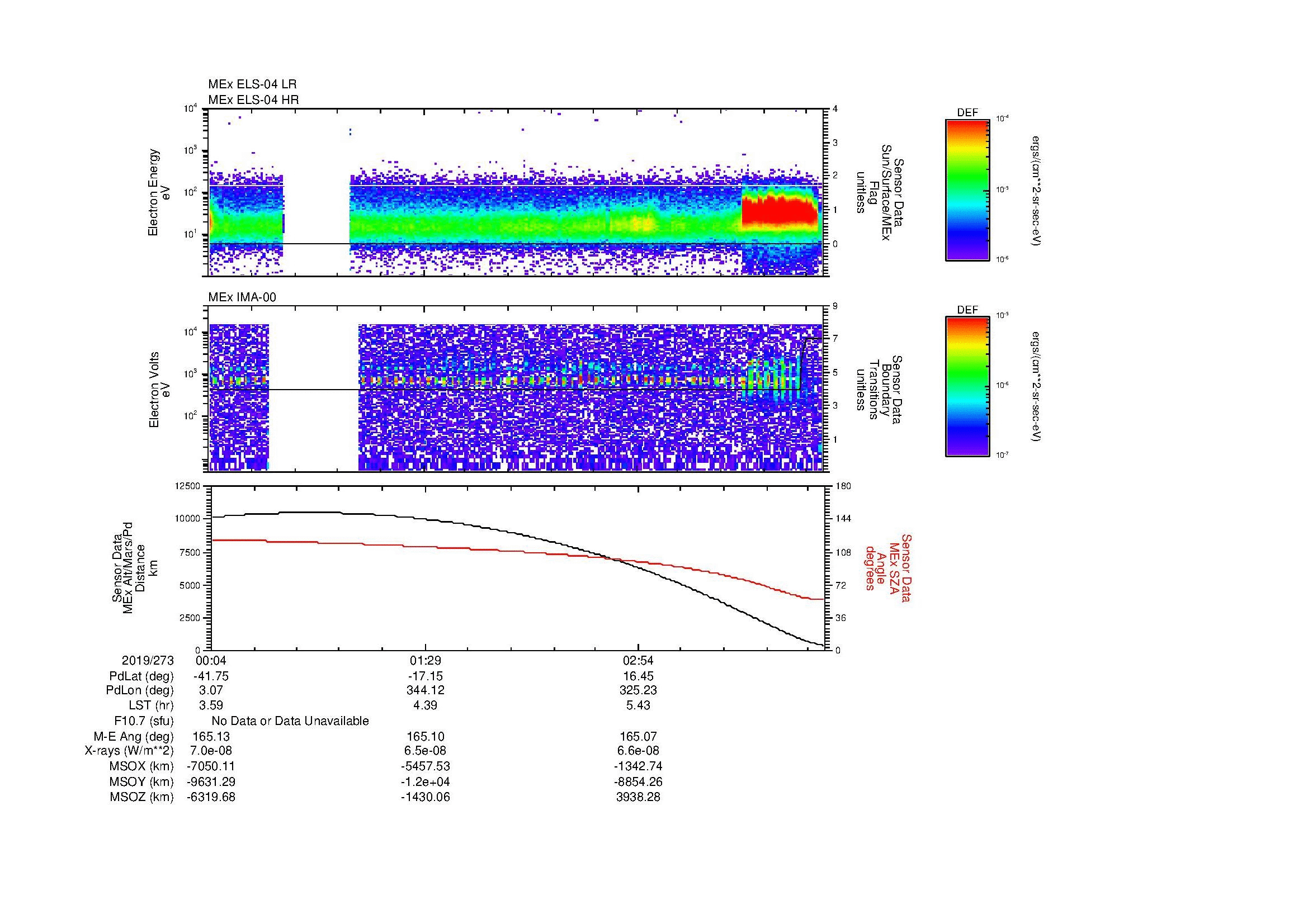
Task: Click the PdLat value -41.75
Action: pos(211,676)
